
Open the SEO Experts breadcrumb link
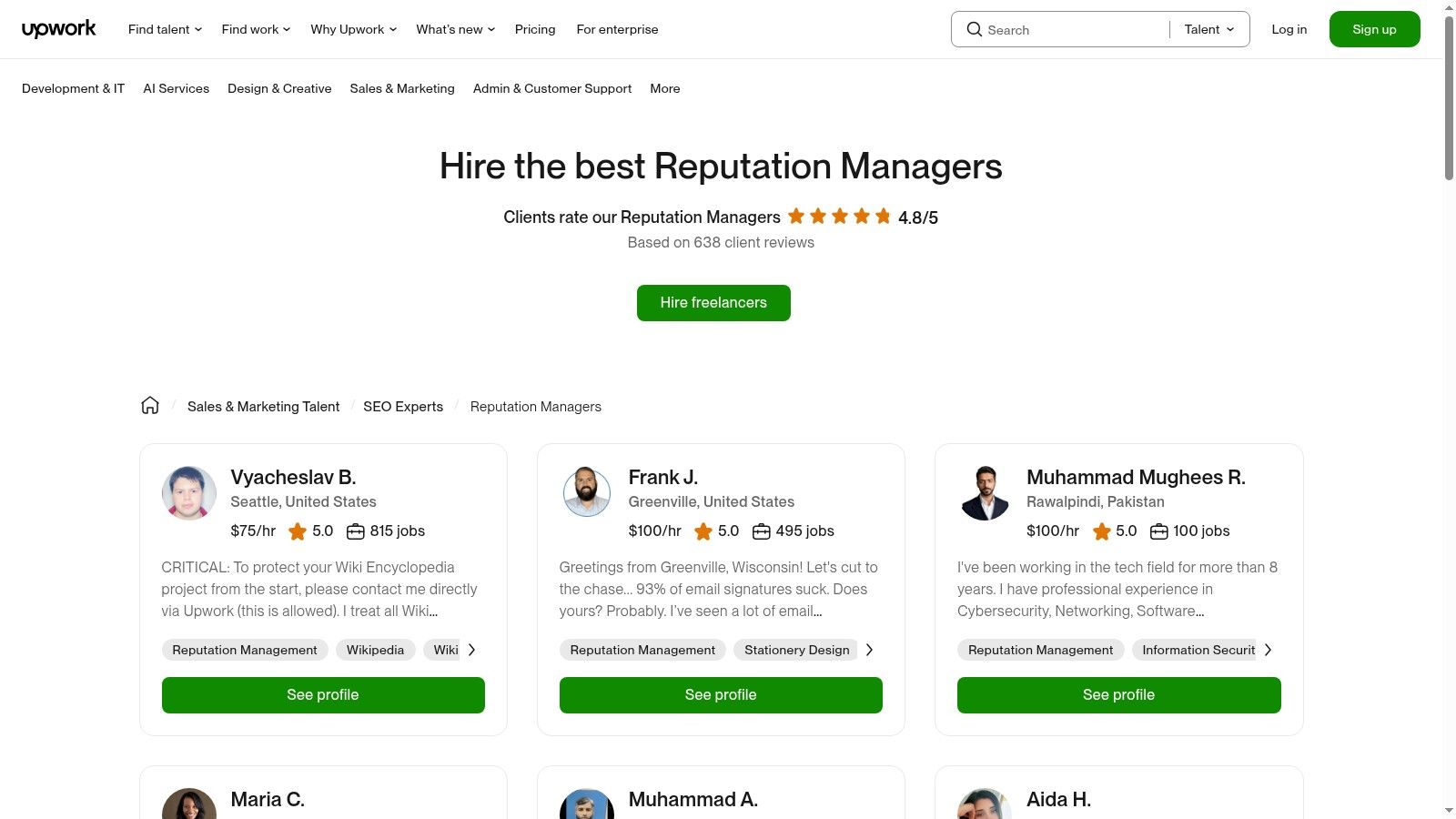(x=403, y=407)
